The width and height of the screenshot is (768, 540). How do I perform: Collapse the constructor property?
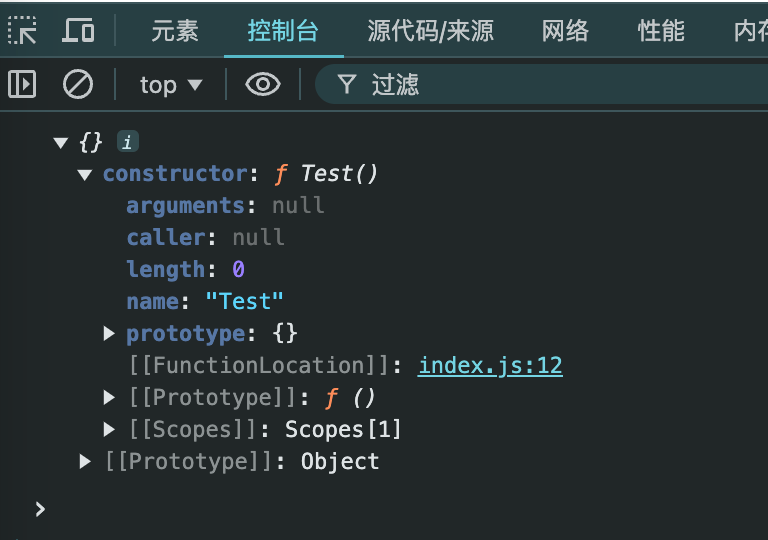pyautogui.click(x=85, y=174)
